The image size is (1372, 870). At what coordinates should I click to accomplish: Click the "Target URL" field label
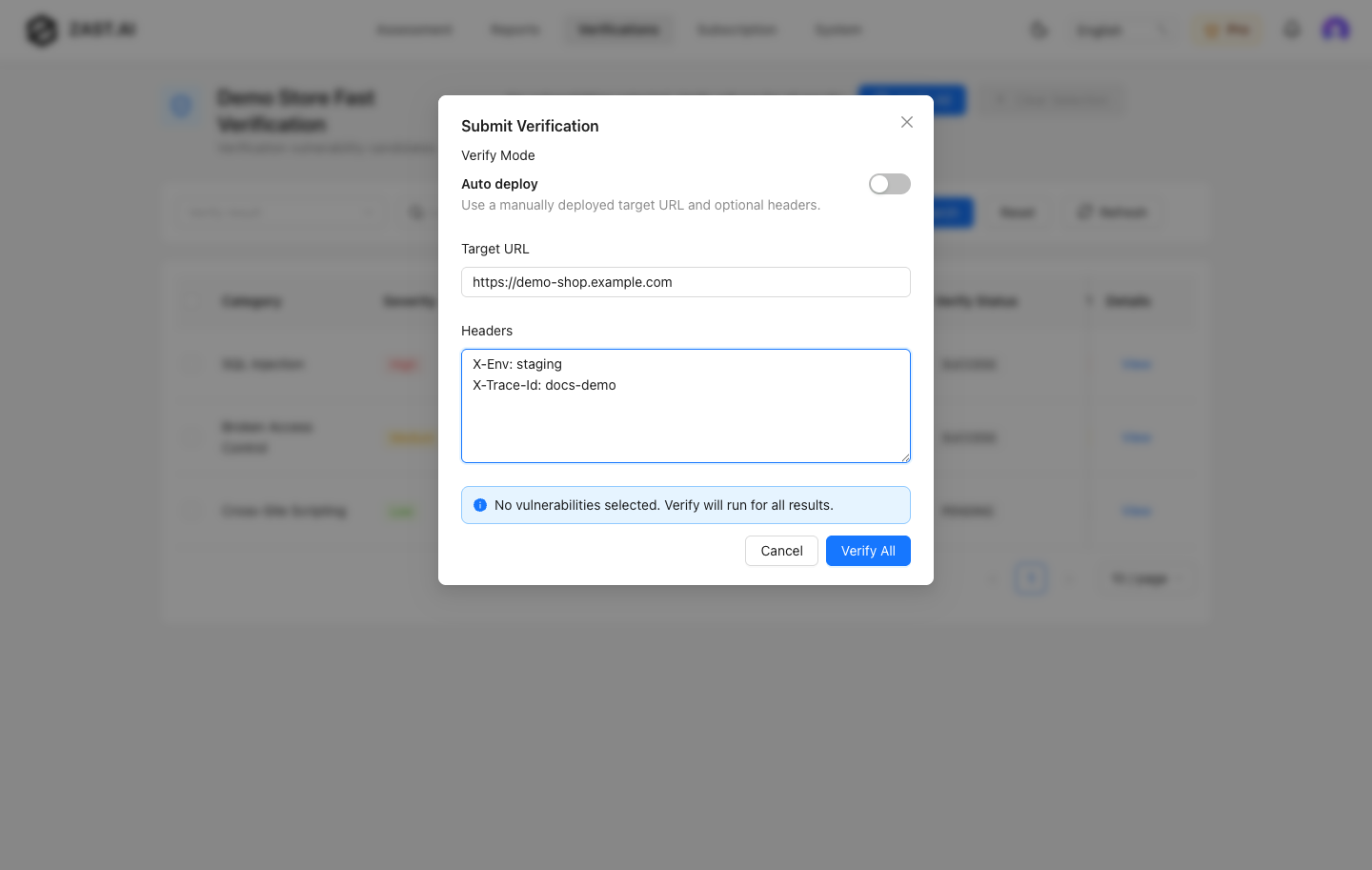click(495, 249)
